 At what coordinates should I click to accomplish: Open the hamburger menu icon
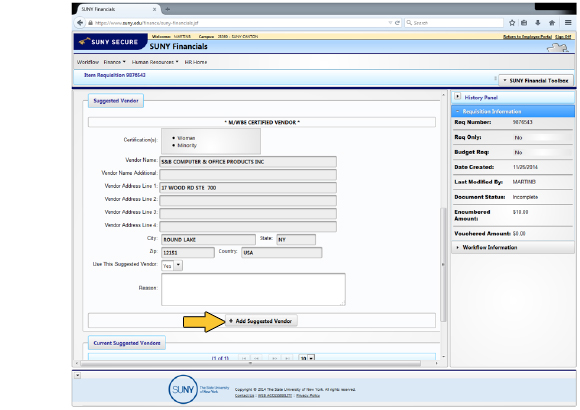pos(568,23)
